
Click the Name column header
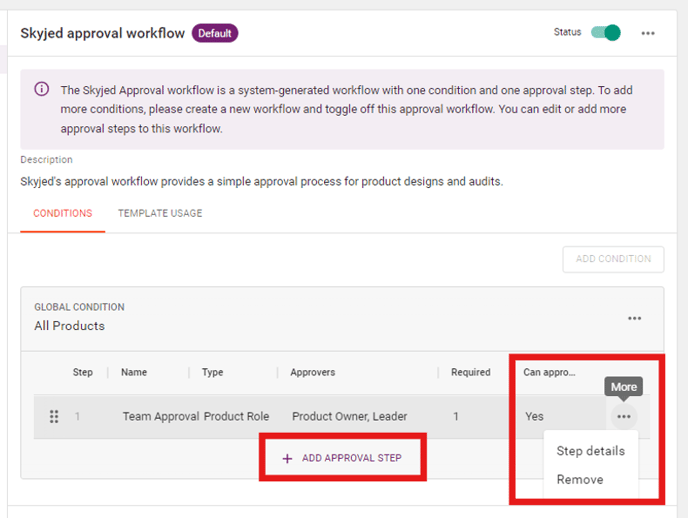click(134, 372)
